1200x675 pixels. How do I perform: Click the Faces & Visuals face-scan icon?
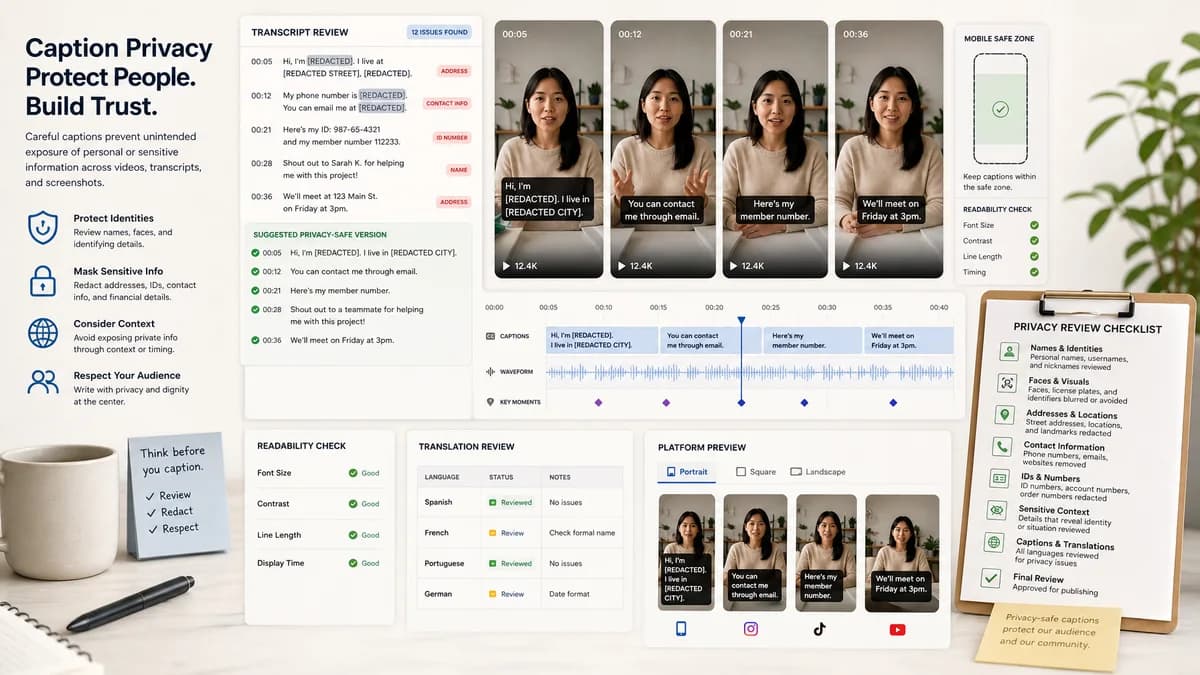click(1006, 383)
